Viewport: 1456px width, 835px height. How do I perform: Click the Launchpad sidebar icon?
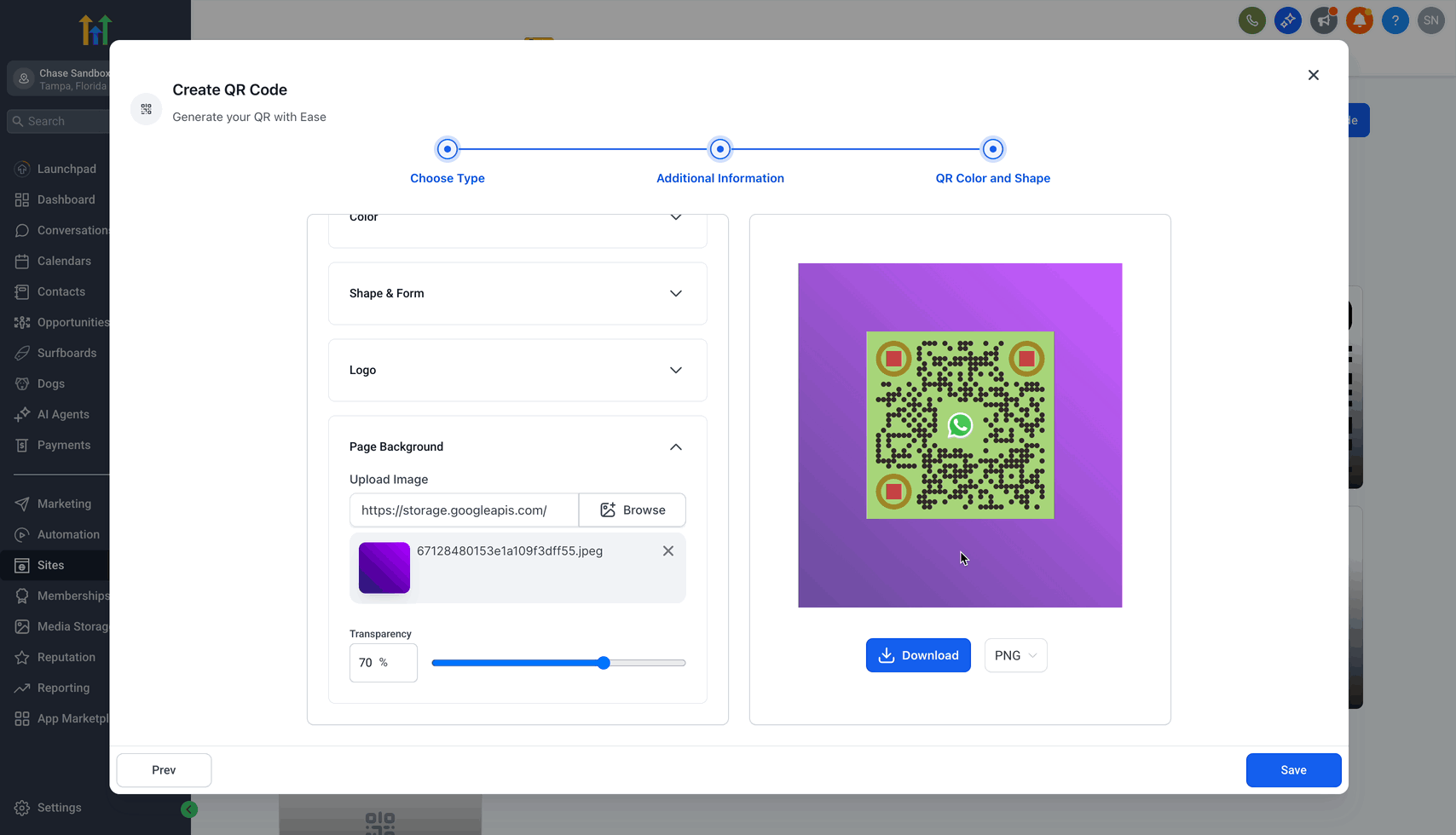[22, 169]
